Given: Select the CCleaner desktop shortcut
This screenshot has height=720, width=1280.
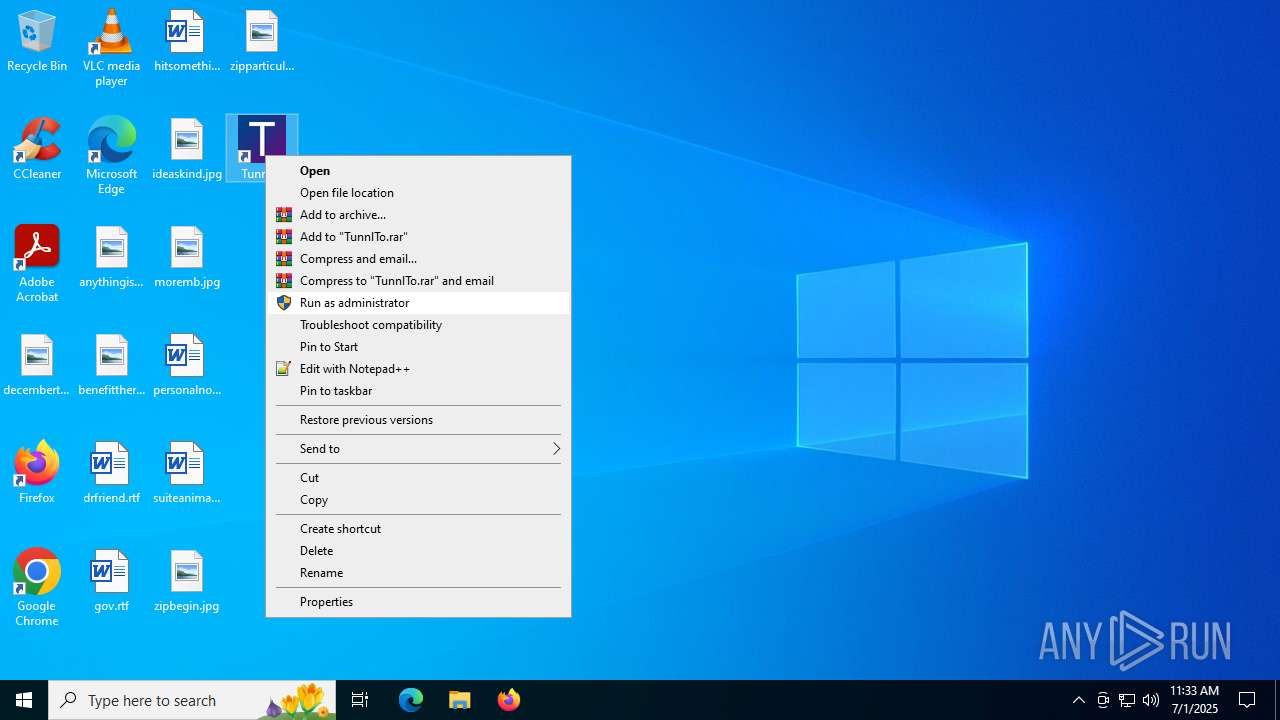Looking at the screenshot, I should tap(37, 150).
